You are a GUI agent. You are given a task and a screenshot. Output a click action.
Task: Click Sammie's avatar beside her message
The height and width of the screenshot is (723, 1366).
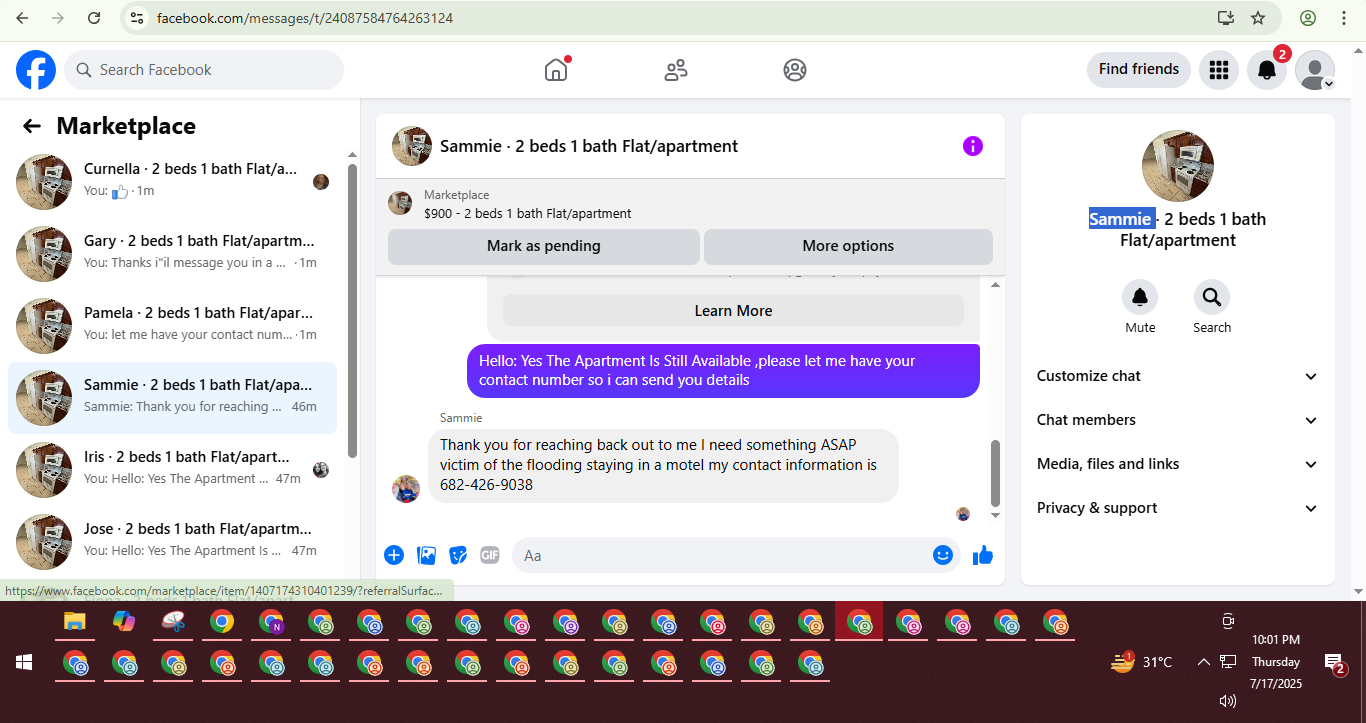(406, 489)
